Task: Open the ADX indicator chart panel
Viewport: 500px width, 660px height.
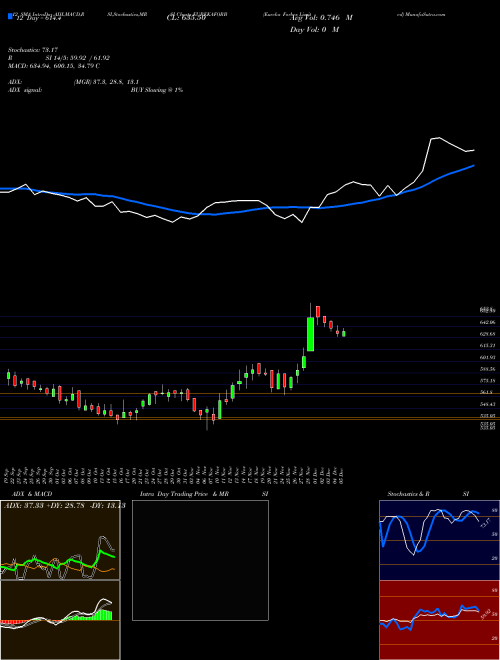Action: pos(60,540)
